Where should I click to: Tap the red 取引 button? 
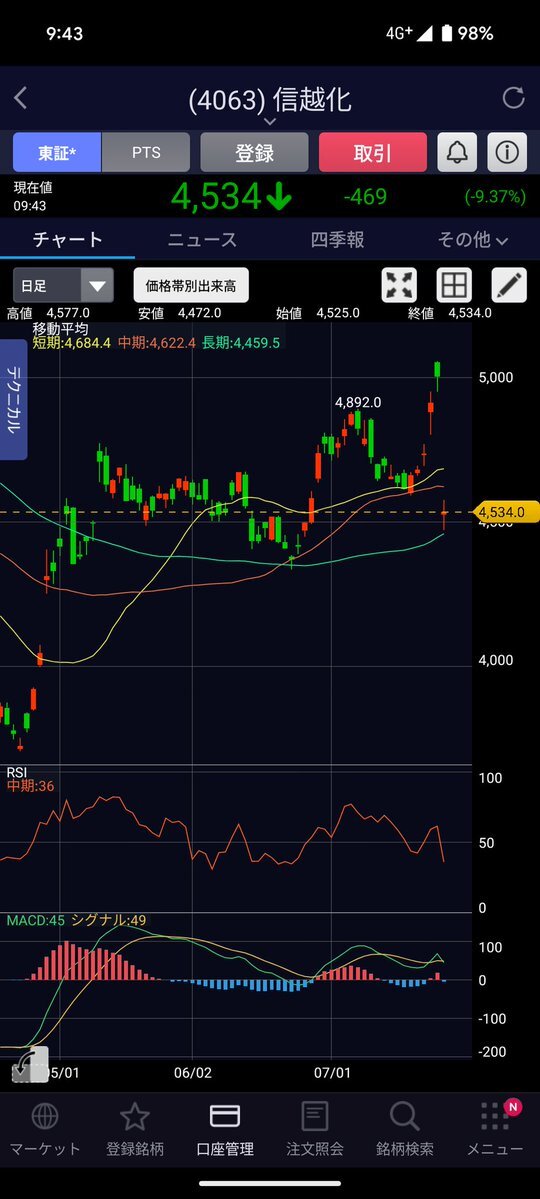point(372,152)
